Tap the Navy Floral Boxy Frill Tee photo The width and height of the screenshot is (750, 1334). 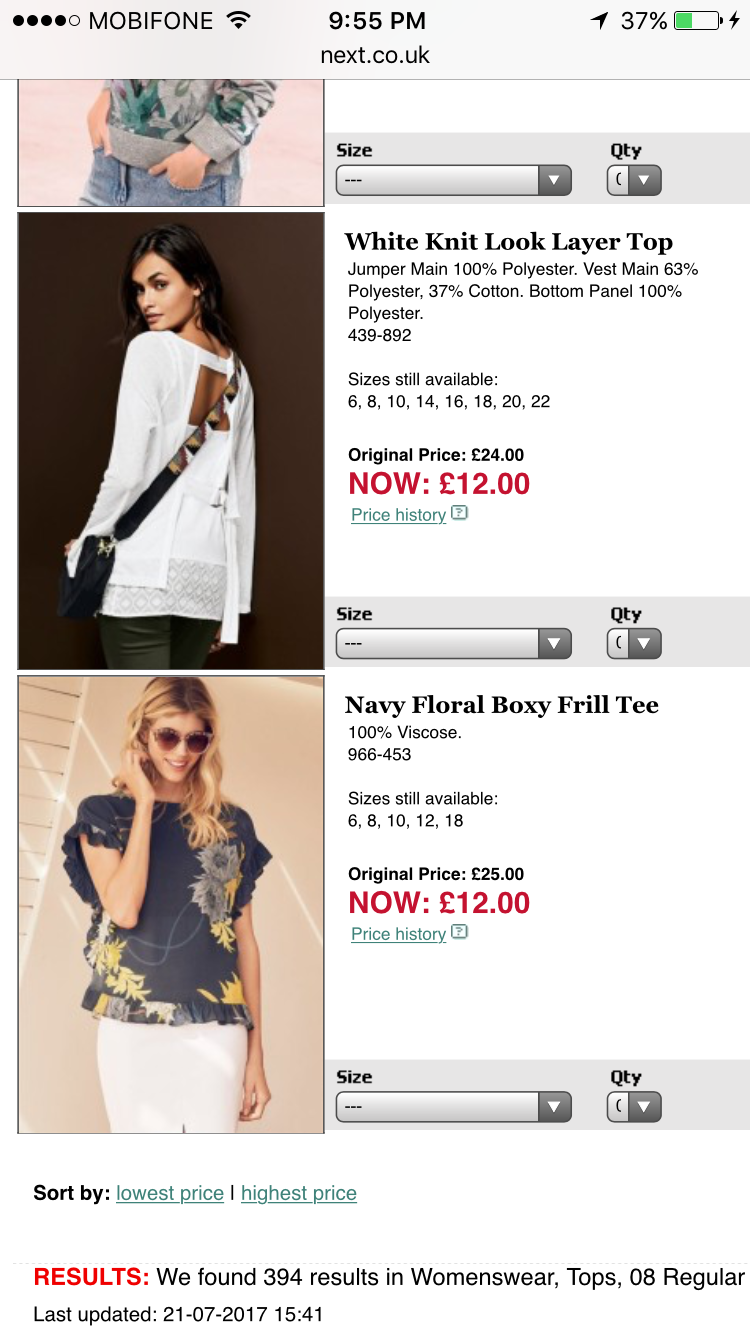pyautogui.click(x=171, y=904)
